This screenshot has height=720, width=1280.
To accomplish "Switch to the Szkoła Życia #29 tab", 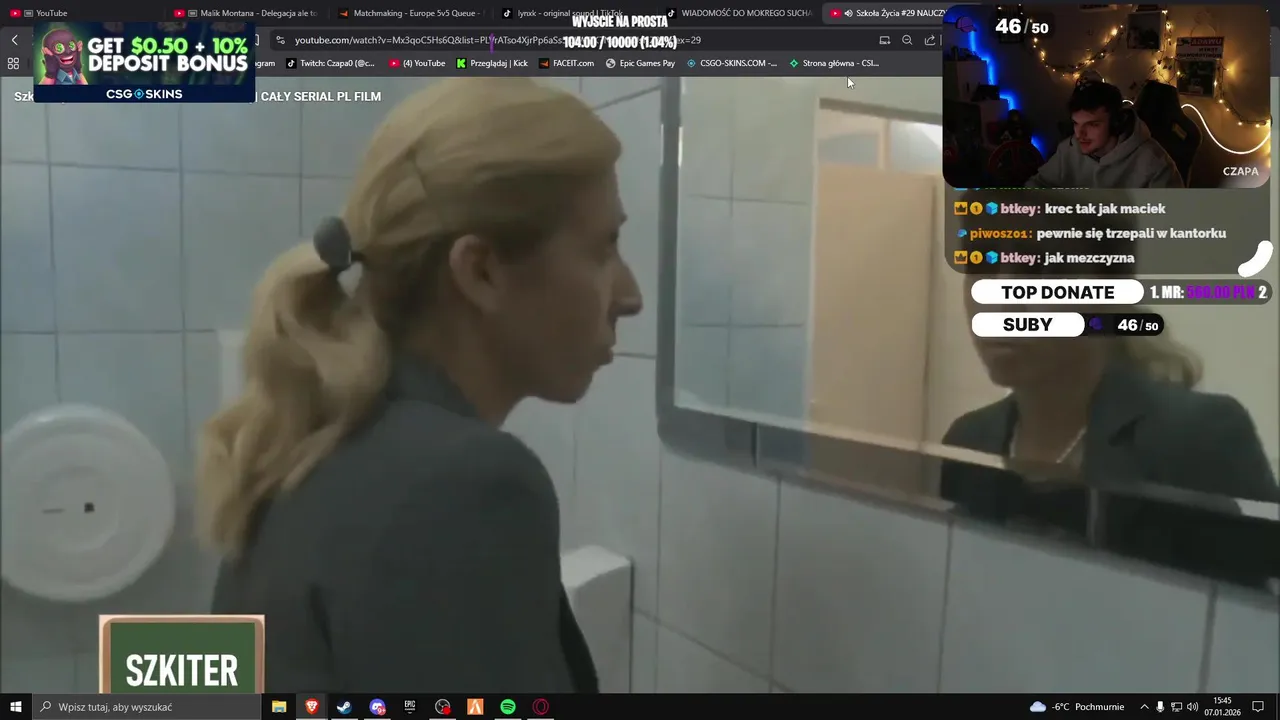I will click(x=885, y=13).
